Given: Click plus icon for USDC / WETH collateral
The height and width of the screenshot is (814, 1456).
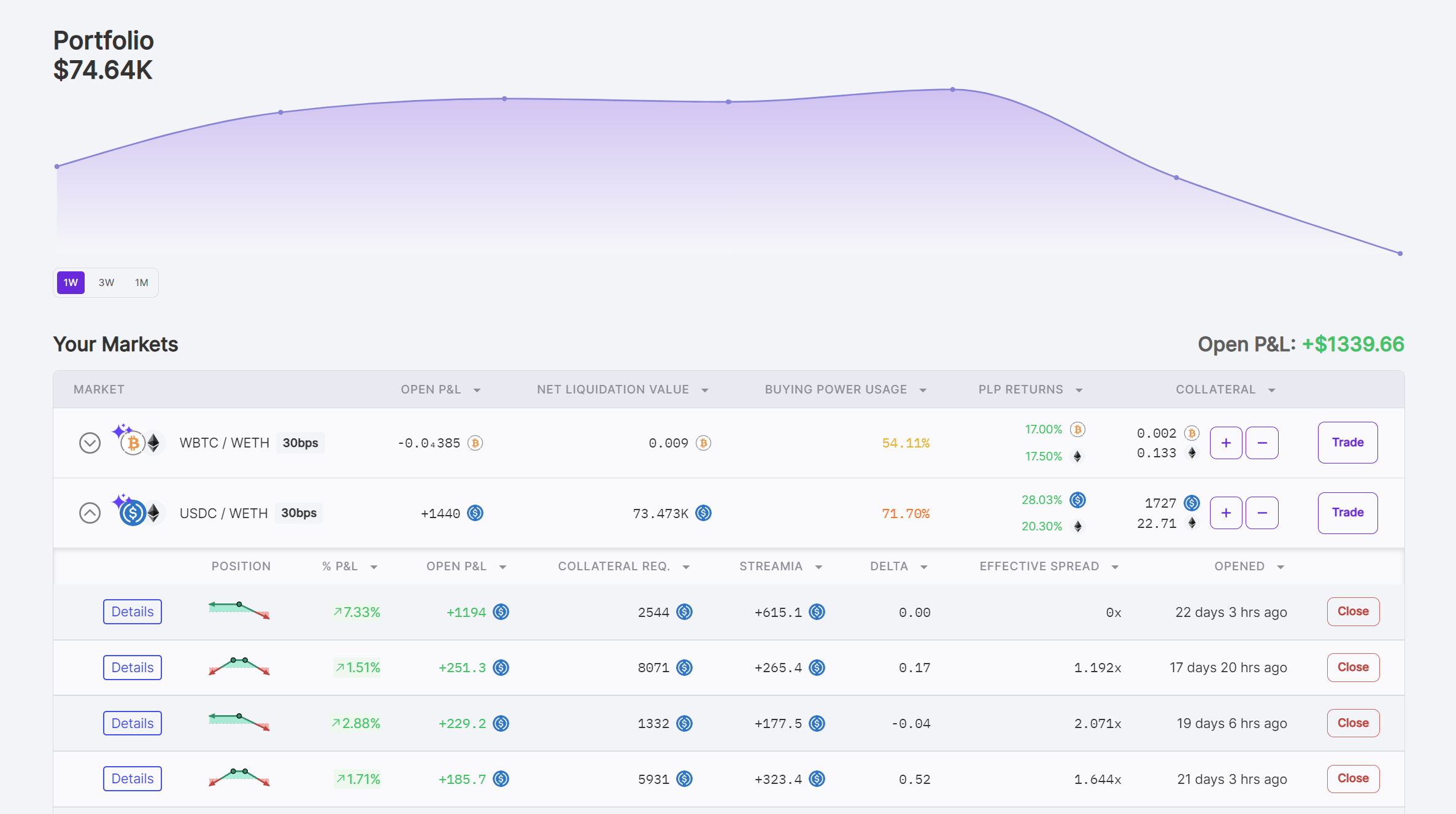Looking at the screenshot, I should click(1225, 513).
